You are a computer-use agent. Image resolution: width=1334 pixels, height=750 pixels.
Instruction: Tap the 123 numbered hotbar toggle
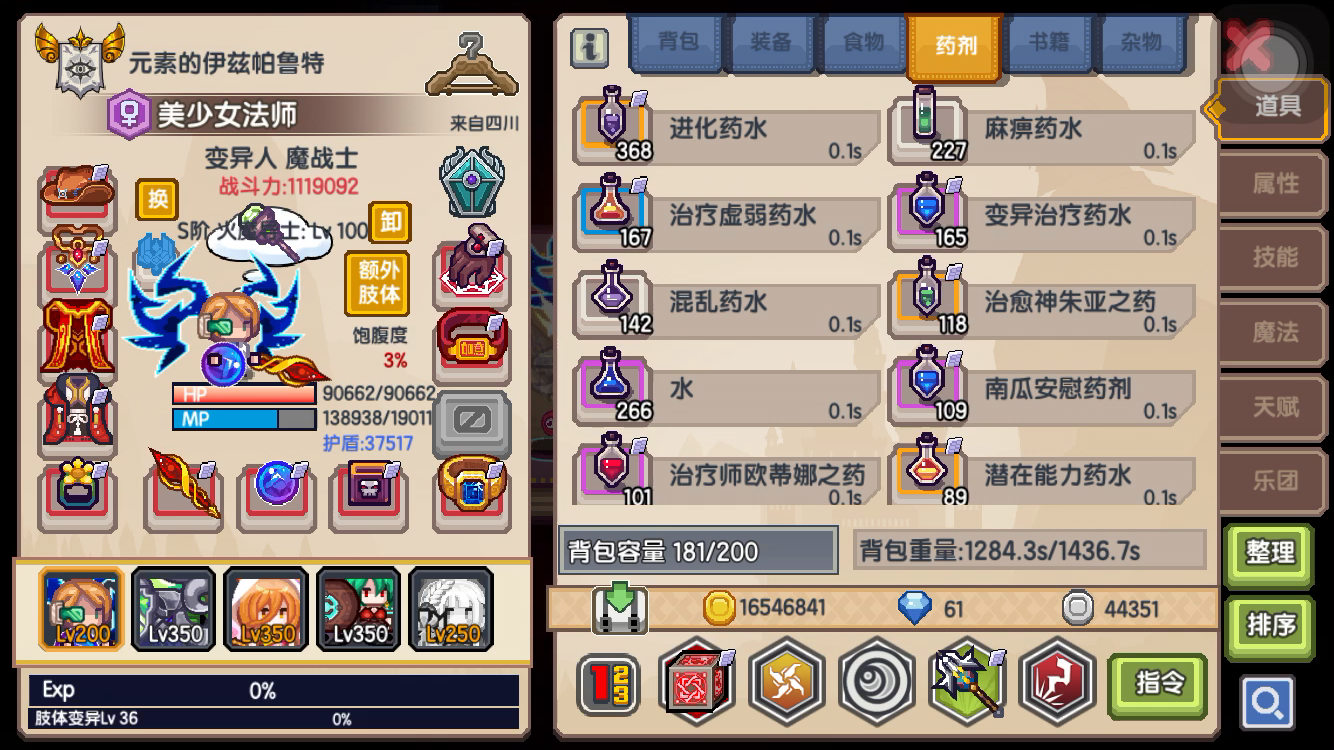[x=608, y=683]
